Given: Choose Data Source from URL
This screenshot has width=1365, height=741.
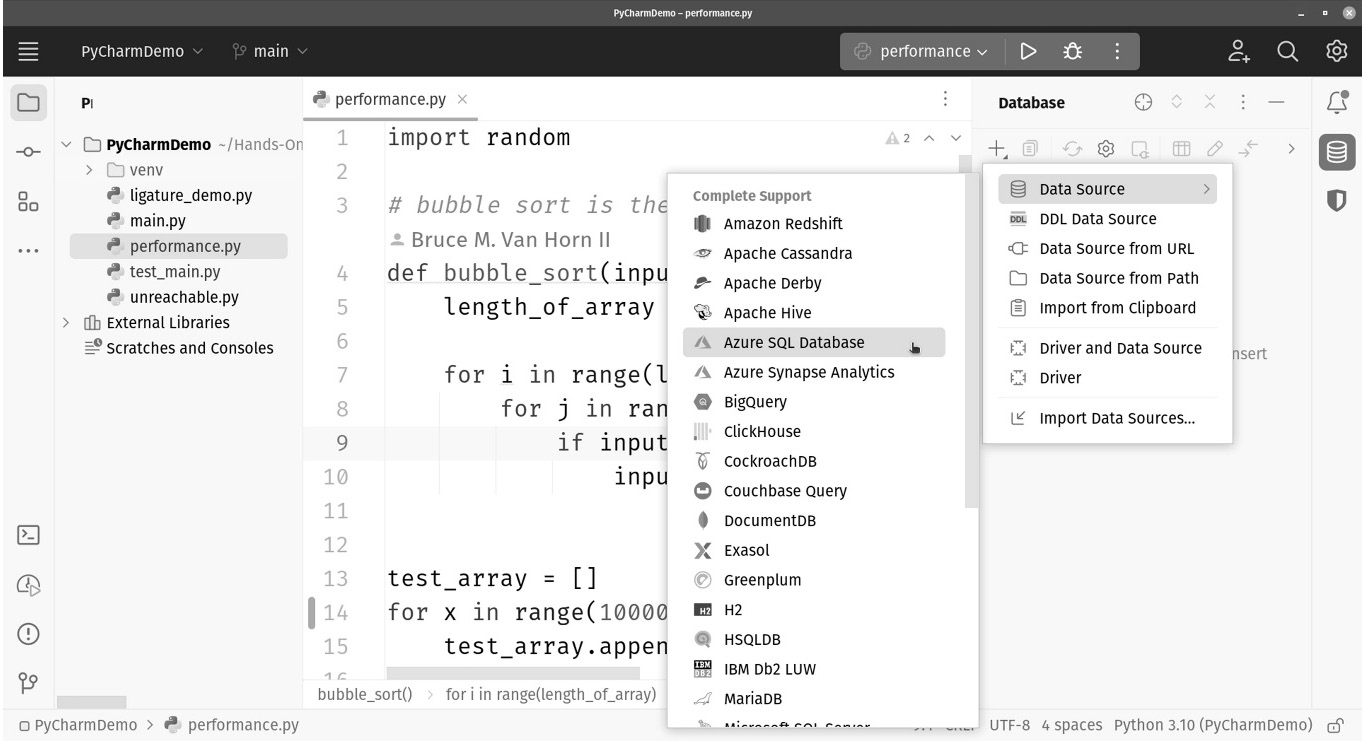Looking at the screenshot, I should (x=1108, y=249).
